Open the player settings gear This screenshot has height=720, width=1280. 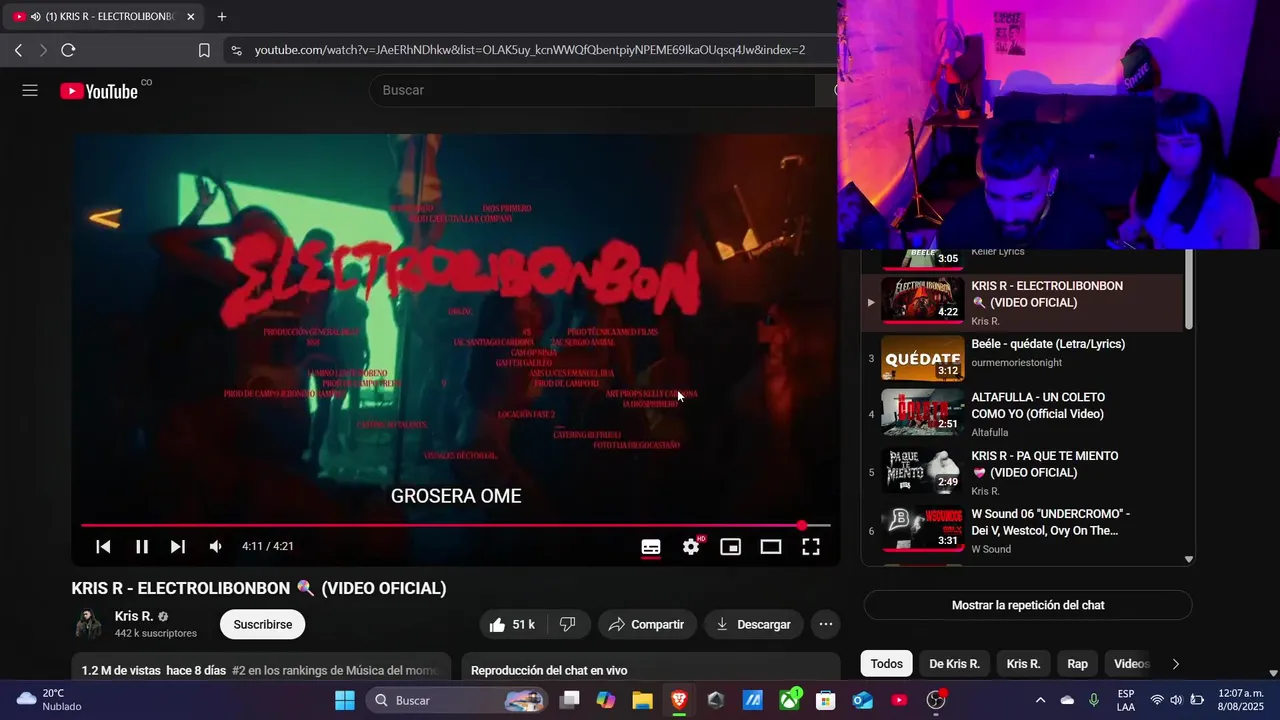pyautogui.click(x=691, y=546)
